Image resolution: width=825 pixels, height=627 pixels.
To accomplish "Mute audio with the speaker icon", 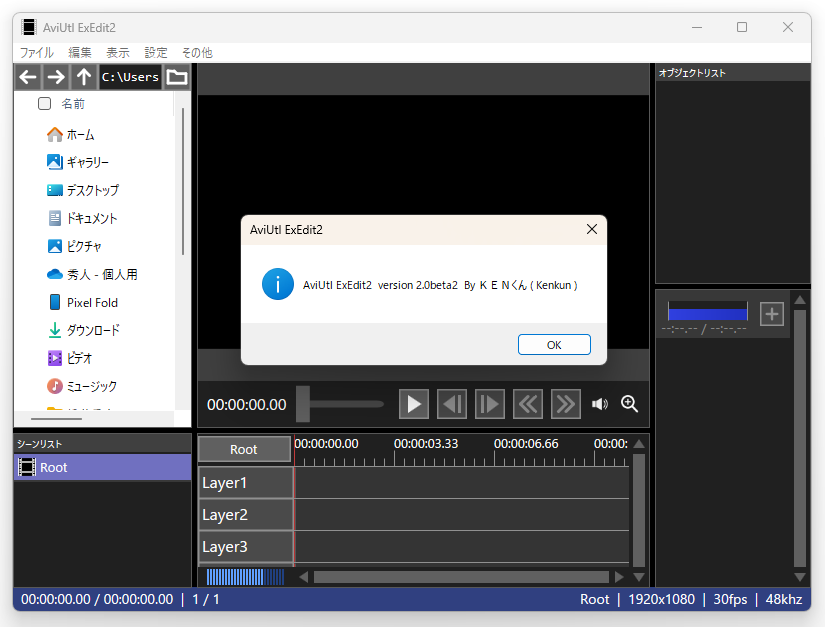I will (x=599, y=404).
